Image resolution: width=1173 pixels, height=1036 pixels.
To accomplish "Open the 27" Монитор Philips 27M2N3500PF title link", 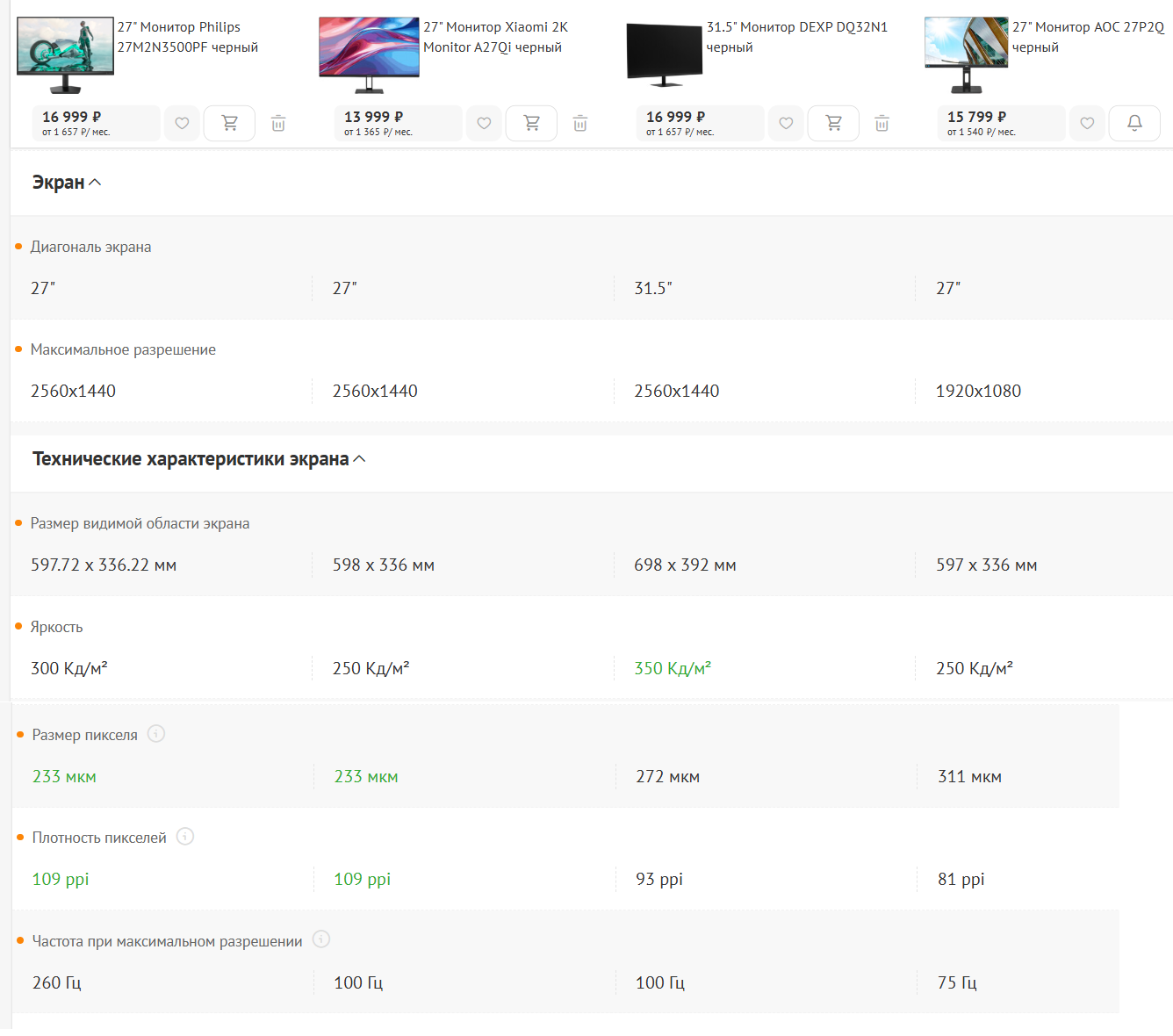I will pyautogui.click(x=188, y=37).
